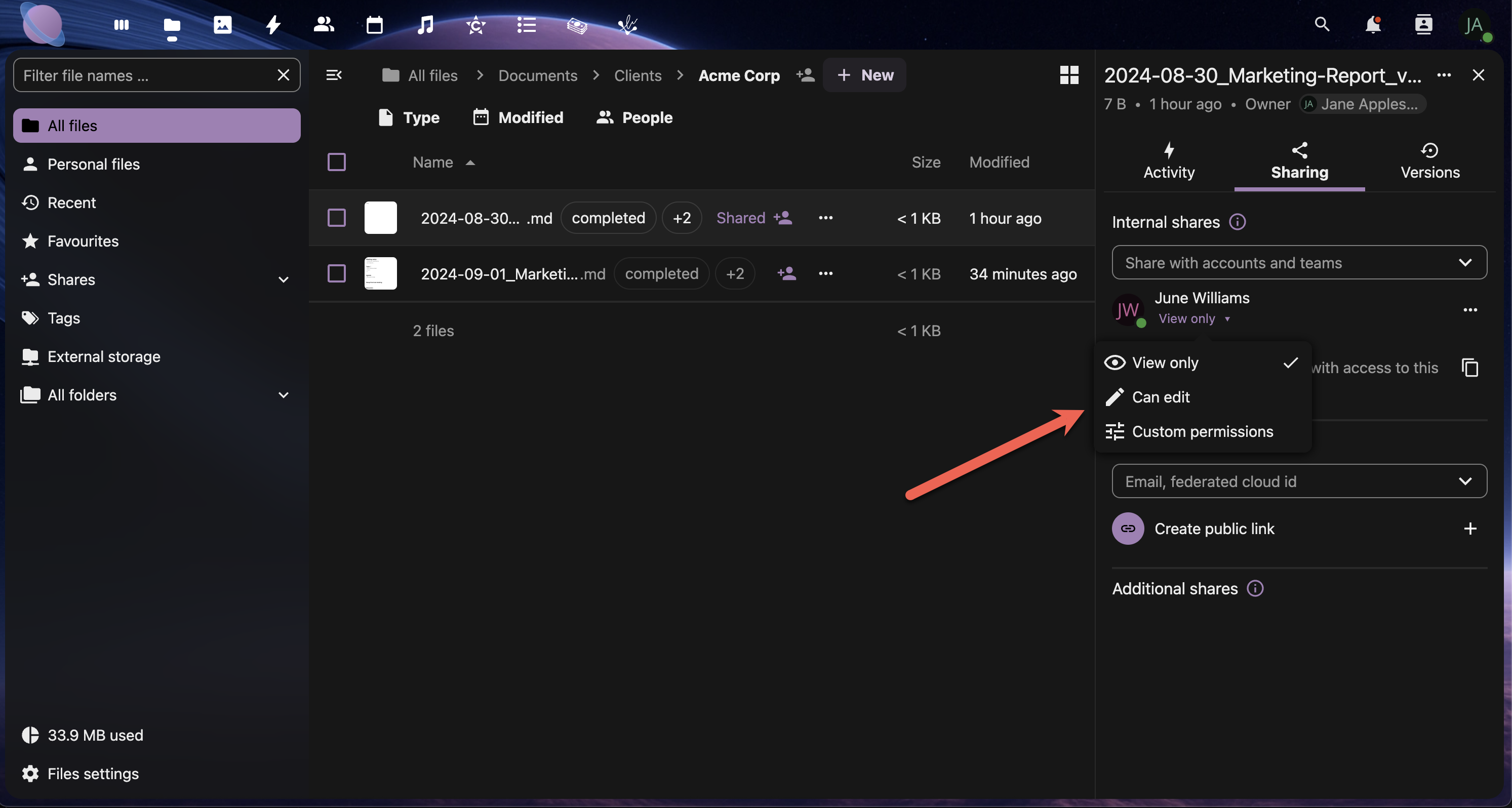Switch to the Versions tab
This screenshot has width=1512, height=808.
click(x=1430, y=161)
